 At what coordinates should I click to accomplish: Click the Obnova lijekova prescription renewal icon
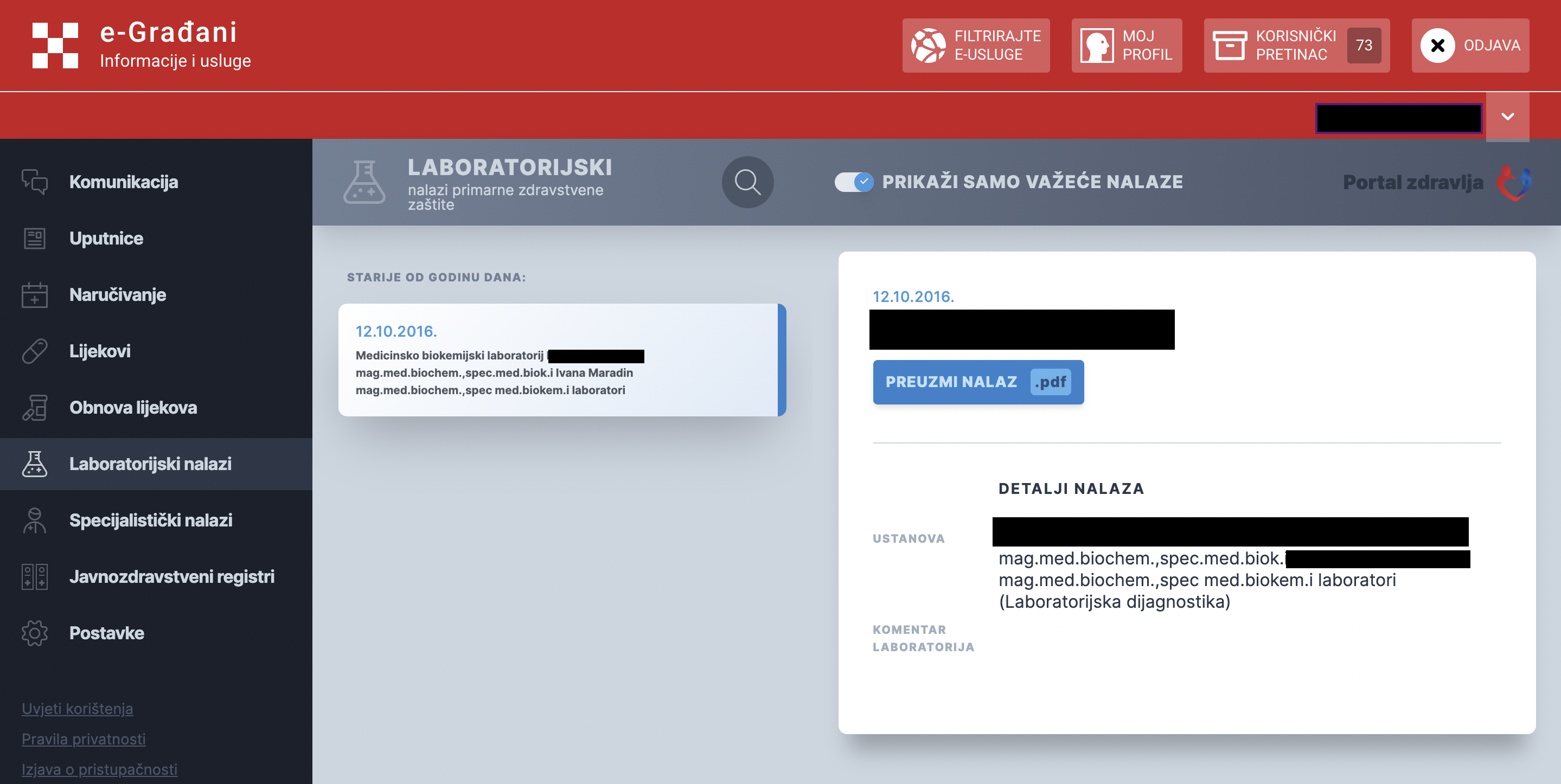[35, 408]
